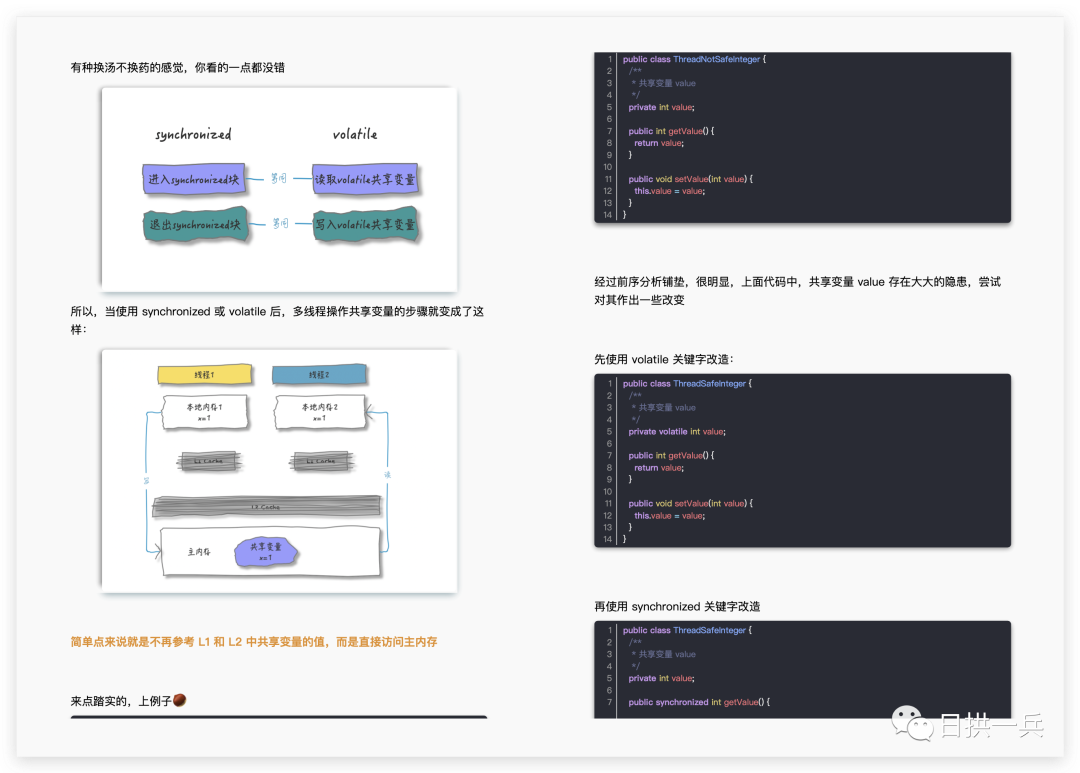The height and width of the screenshot is (773, 1080).
Task: Select the yellow 线程1 box
Action: [x=205, y=374]
